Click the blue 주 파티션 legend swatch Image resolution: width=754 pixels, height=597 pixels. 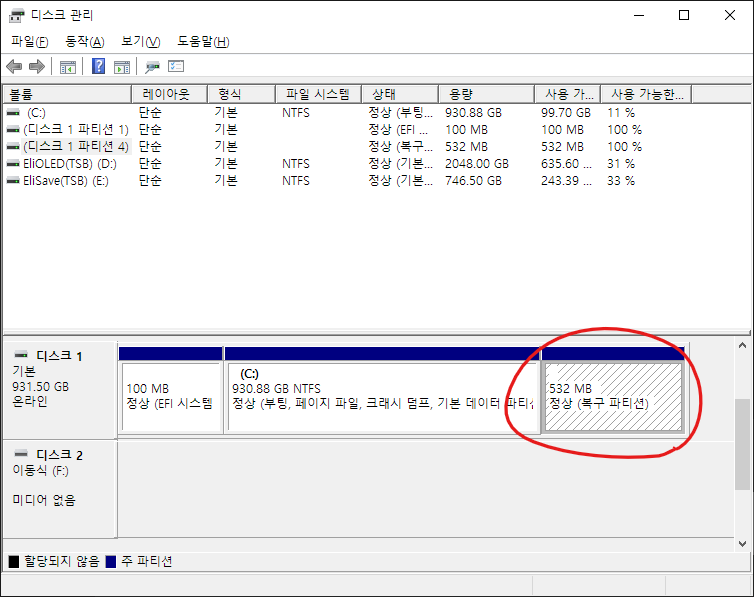click(x=111, y=561)
